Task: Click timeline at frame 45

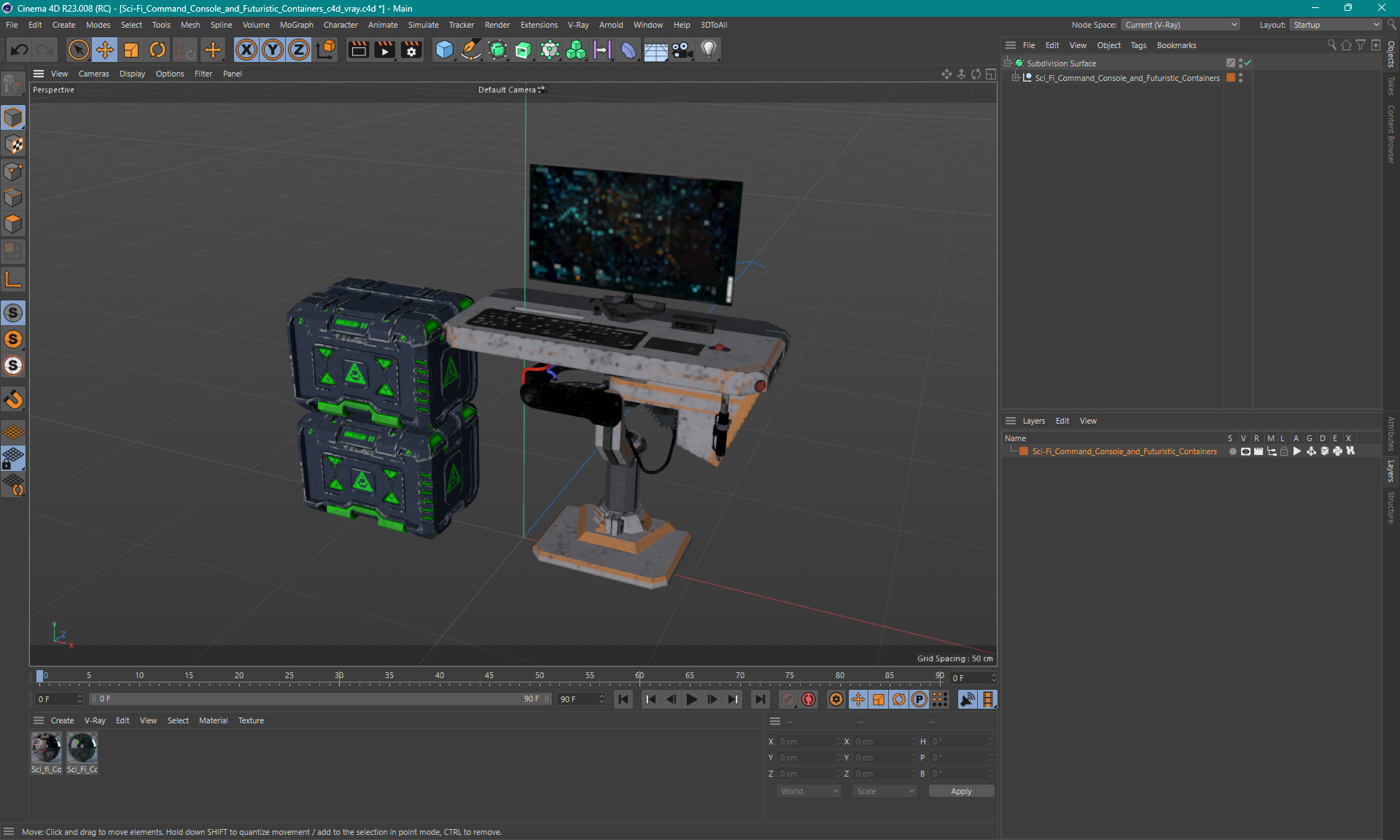Action: click(489, 677)
